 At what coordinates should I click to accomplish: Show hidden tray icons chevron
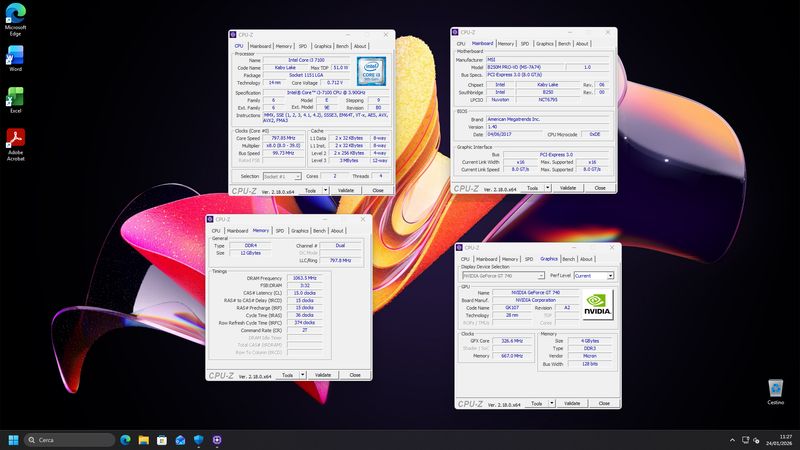(x=732, y=440)
